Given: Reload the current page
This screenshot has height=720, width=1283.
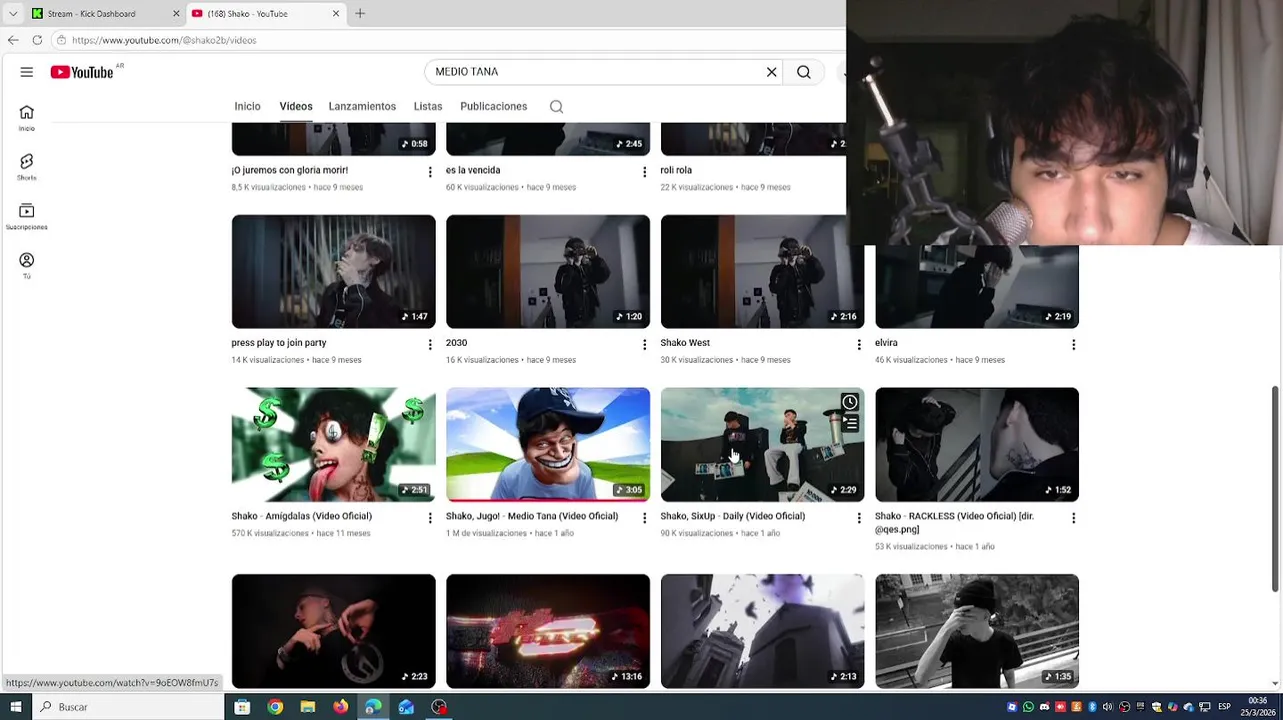Looking at the screenshot, I should click(x=37, y=40).
